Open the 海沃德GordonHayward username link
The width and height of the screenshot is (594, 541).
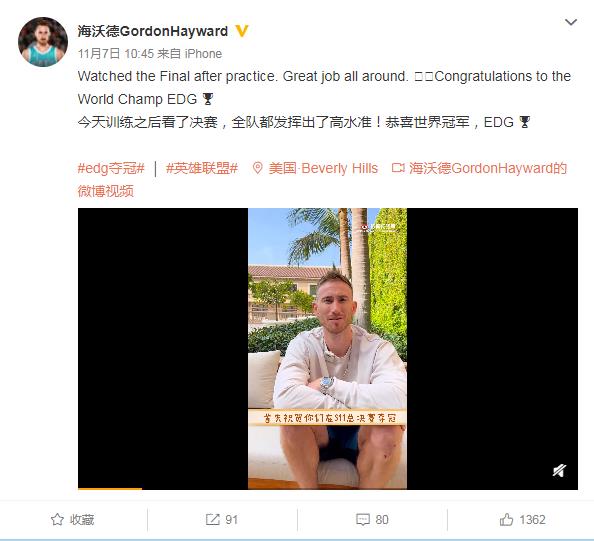coord(153,31)
